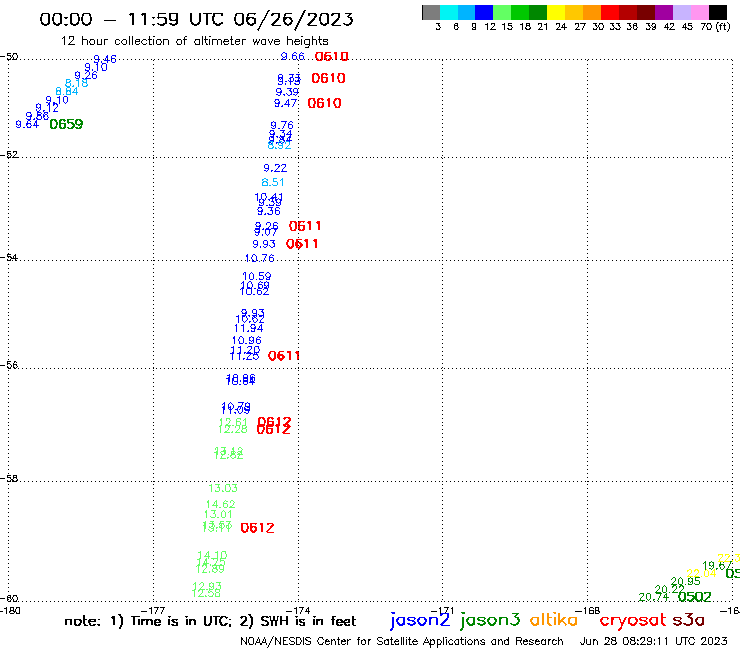Click the 10.59 wave height value
The image size is (740, 650).
(x=257, y=276)
